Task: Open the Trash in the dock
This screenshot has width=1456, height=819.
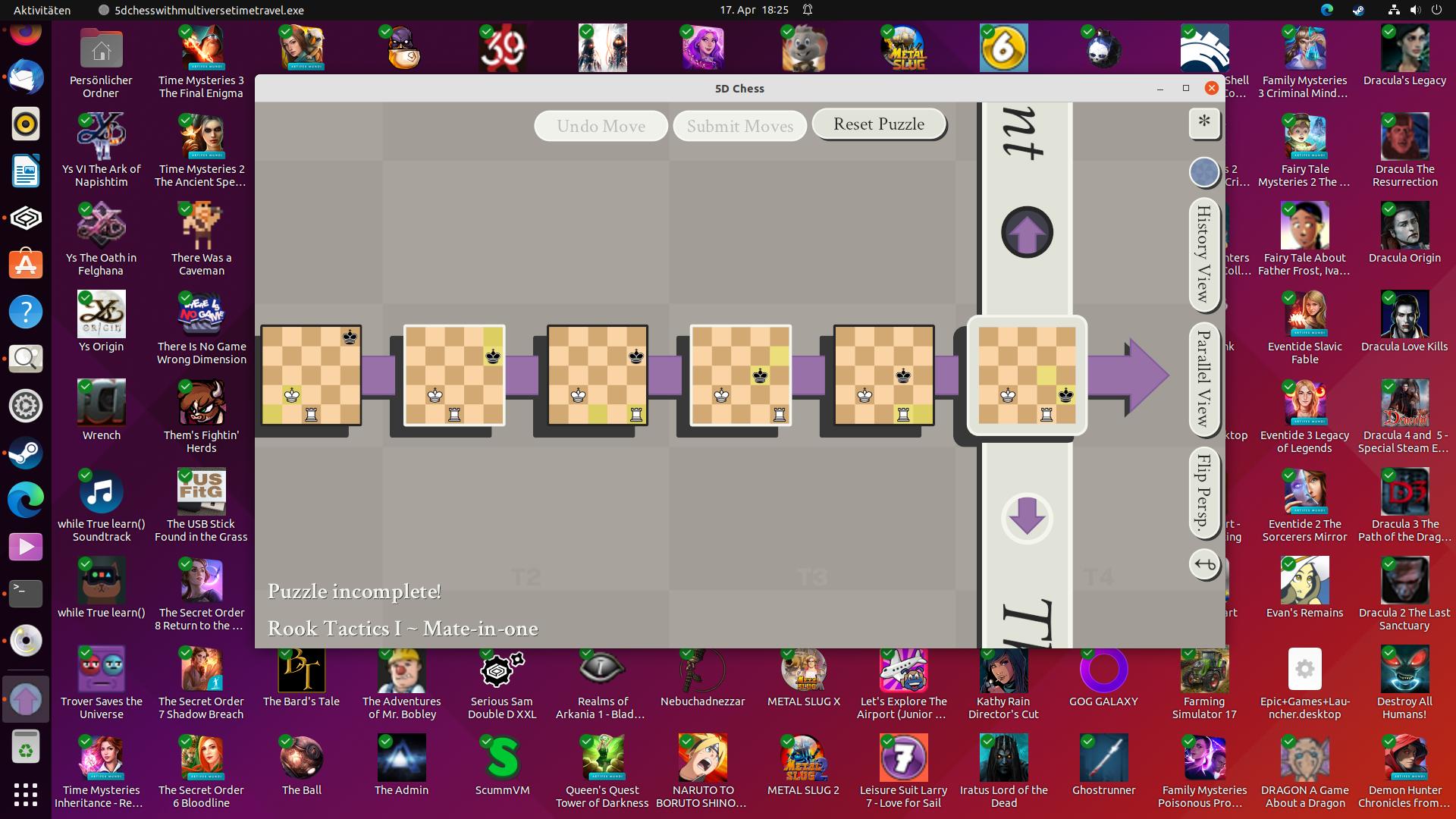Action: pos(26,747)
